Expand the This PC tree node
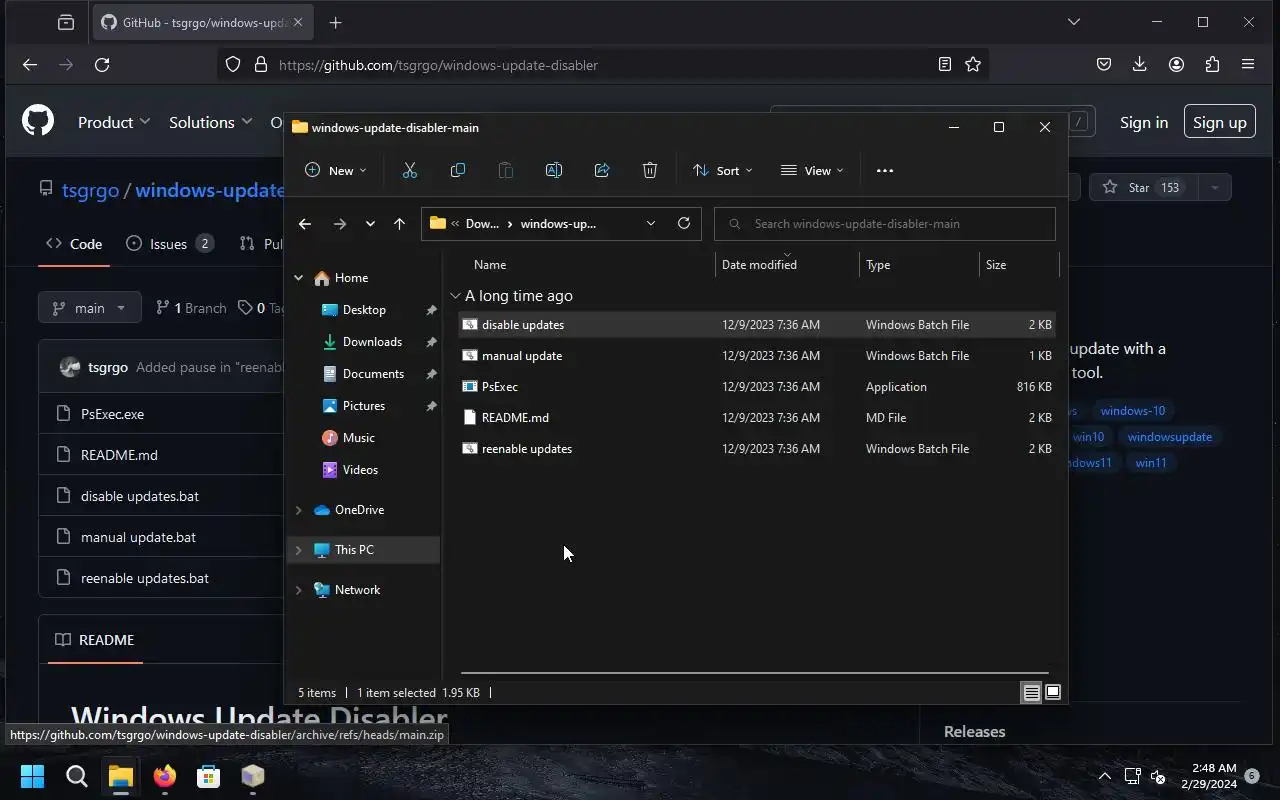This screenshot has height=800, width=1280. 298,550
